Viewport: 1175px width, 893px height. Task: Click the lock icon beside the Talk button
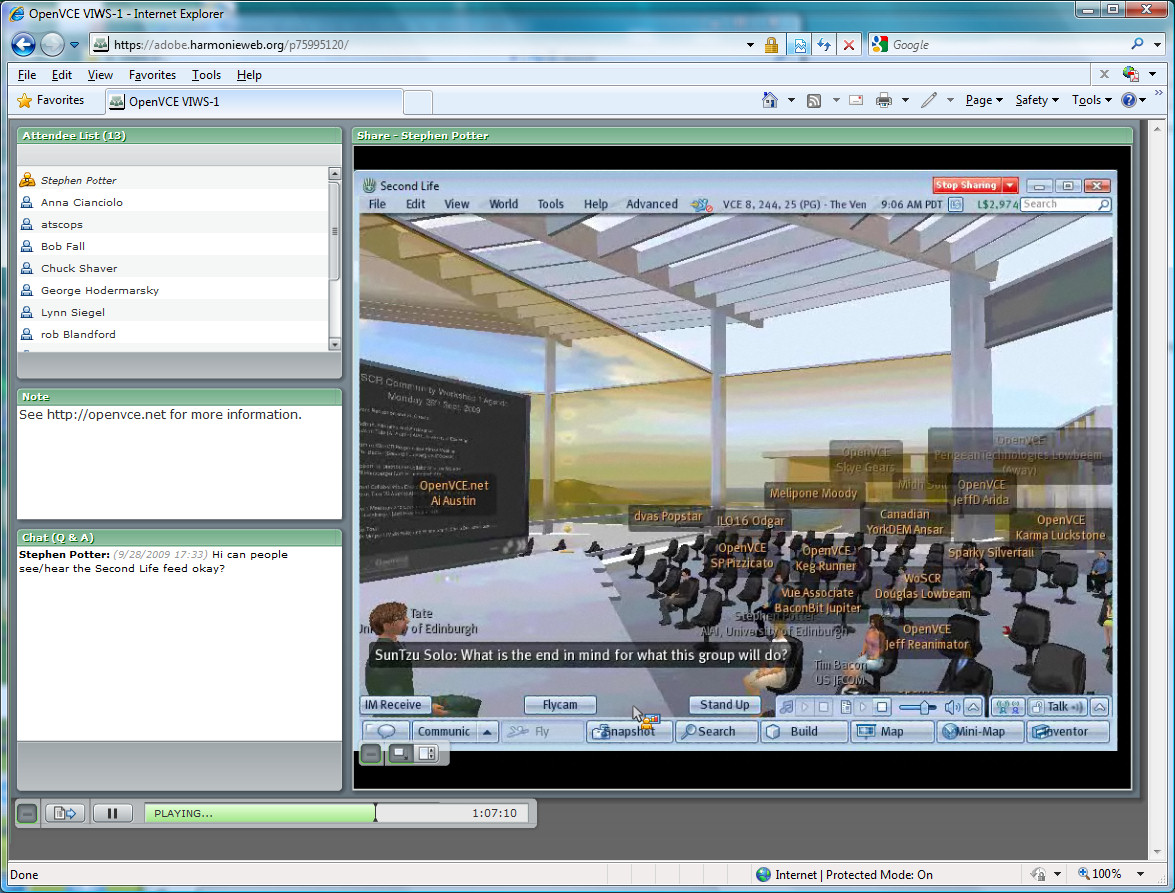click(1038, 706)
